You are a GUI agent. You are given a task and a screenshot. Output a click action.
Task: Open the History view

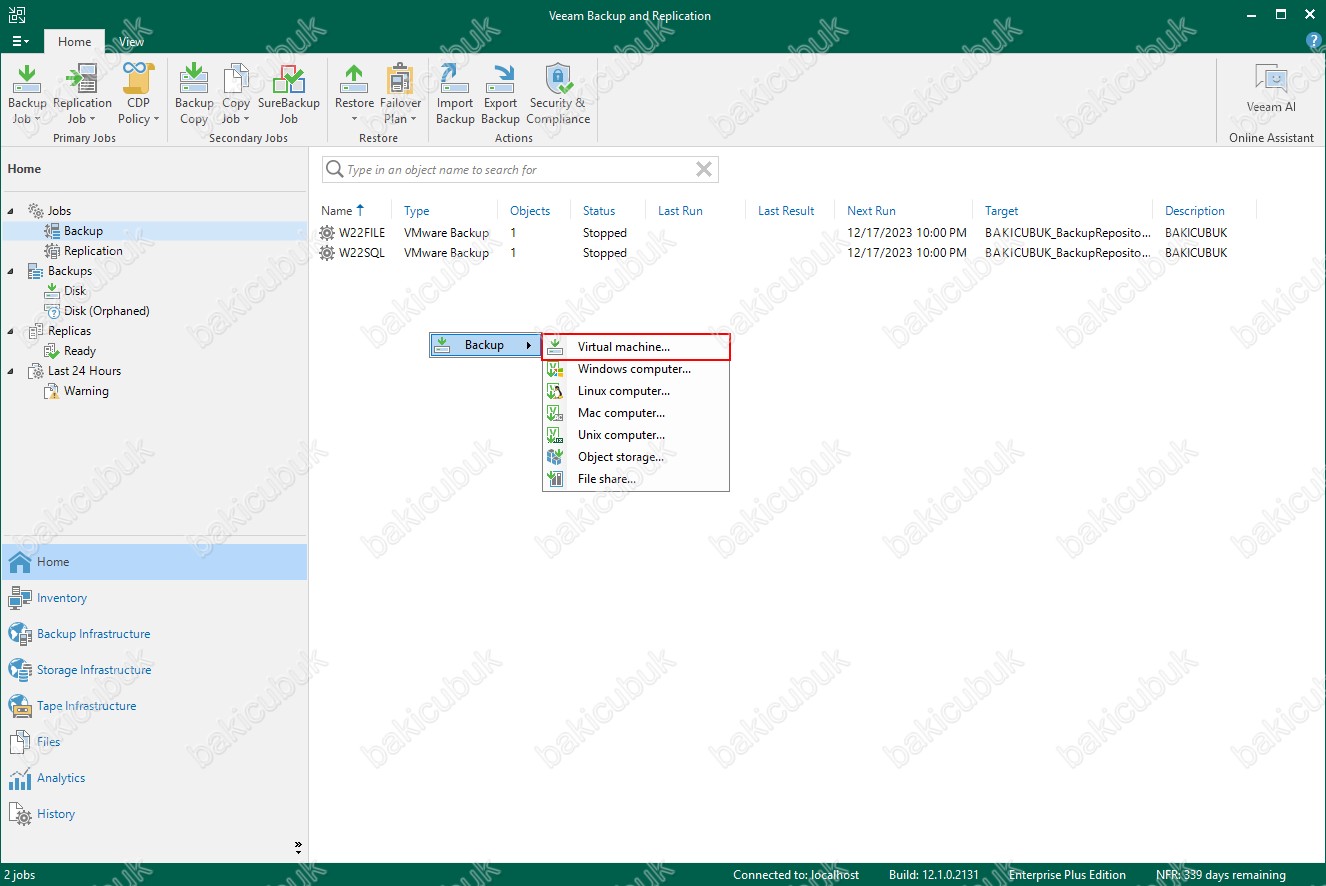click(x=154, y=814)
